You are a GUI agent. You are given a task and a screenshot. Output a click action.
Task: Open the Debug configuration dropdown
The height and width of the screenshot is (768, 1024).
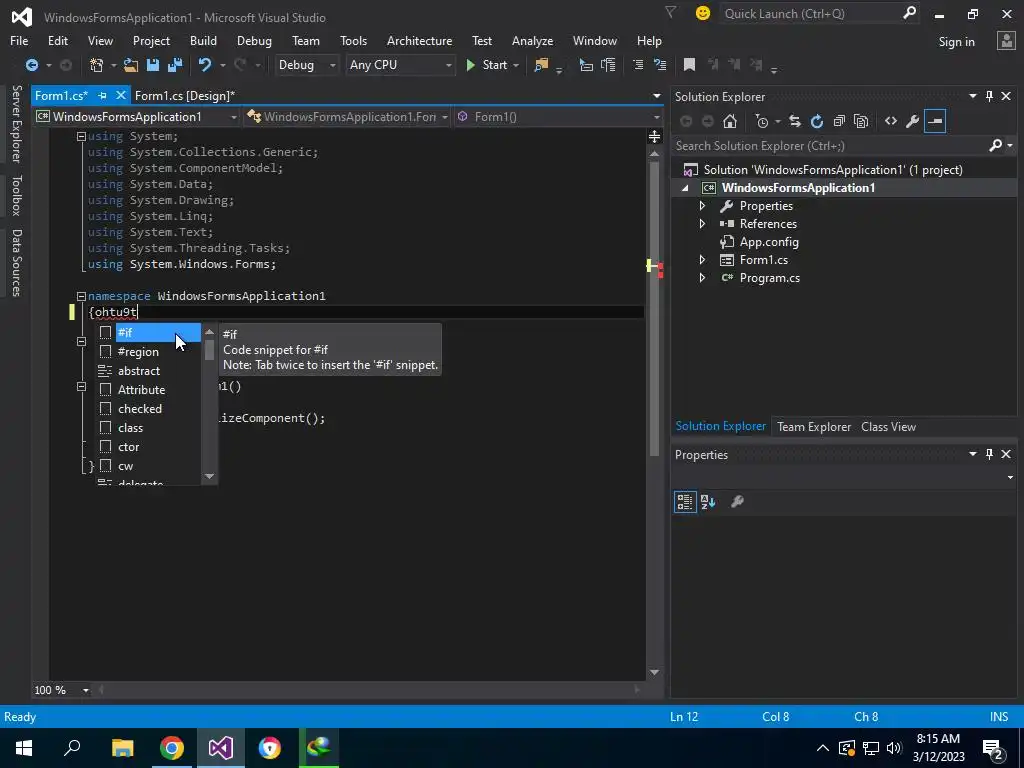tap(306, 65)
